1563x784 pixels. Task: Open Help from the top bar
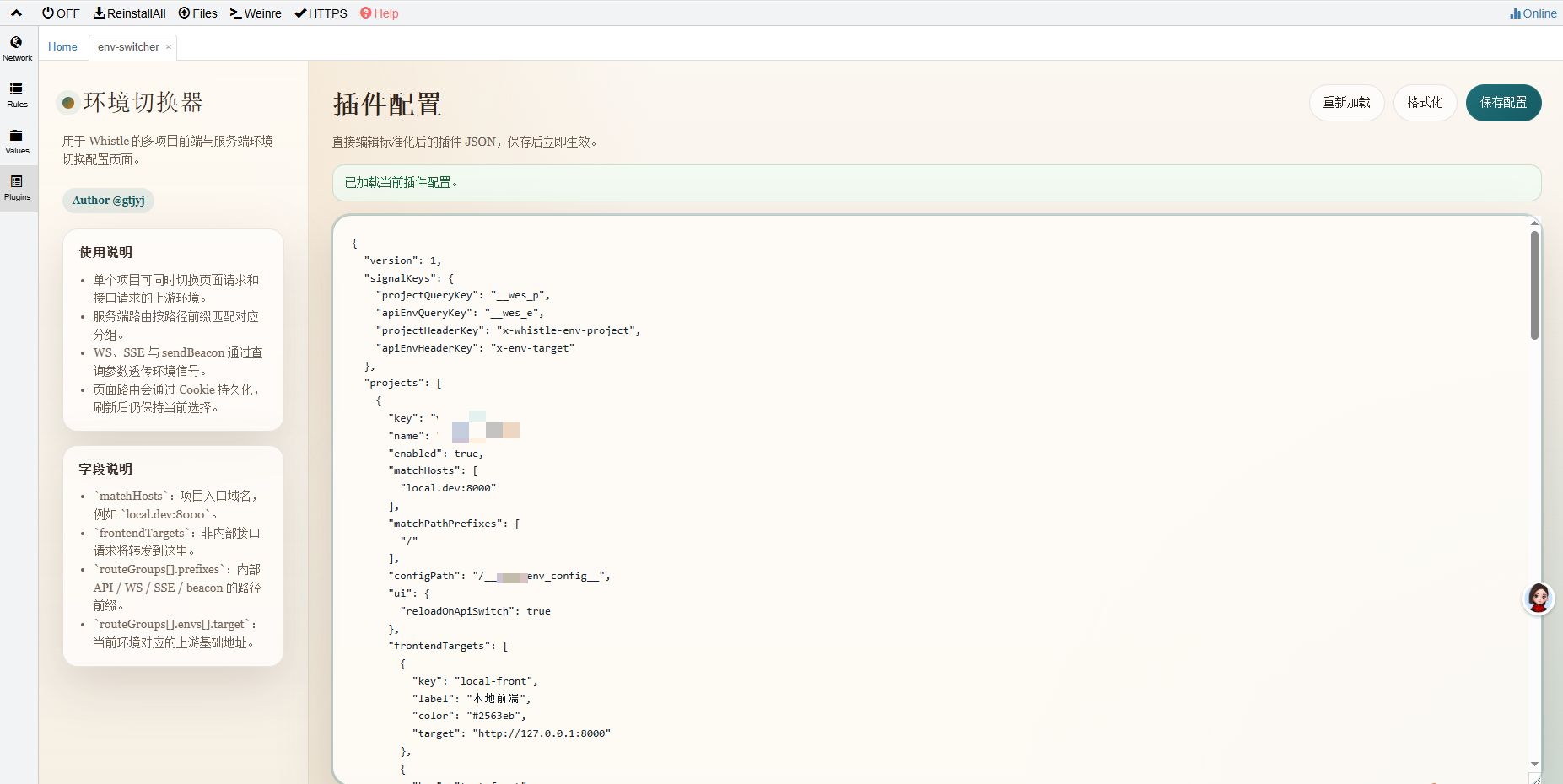coord(379,13)
